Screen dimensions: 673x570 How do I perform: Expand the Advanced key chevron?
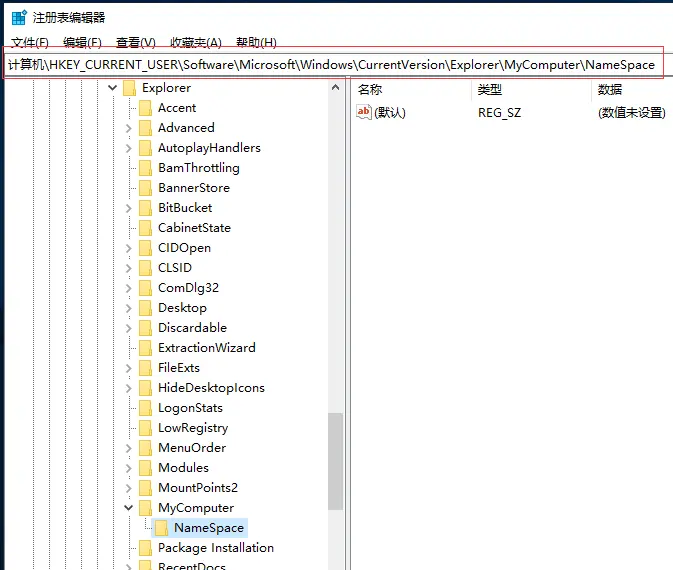(129, 128)
